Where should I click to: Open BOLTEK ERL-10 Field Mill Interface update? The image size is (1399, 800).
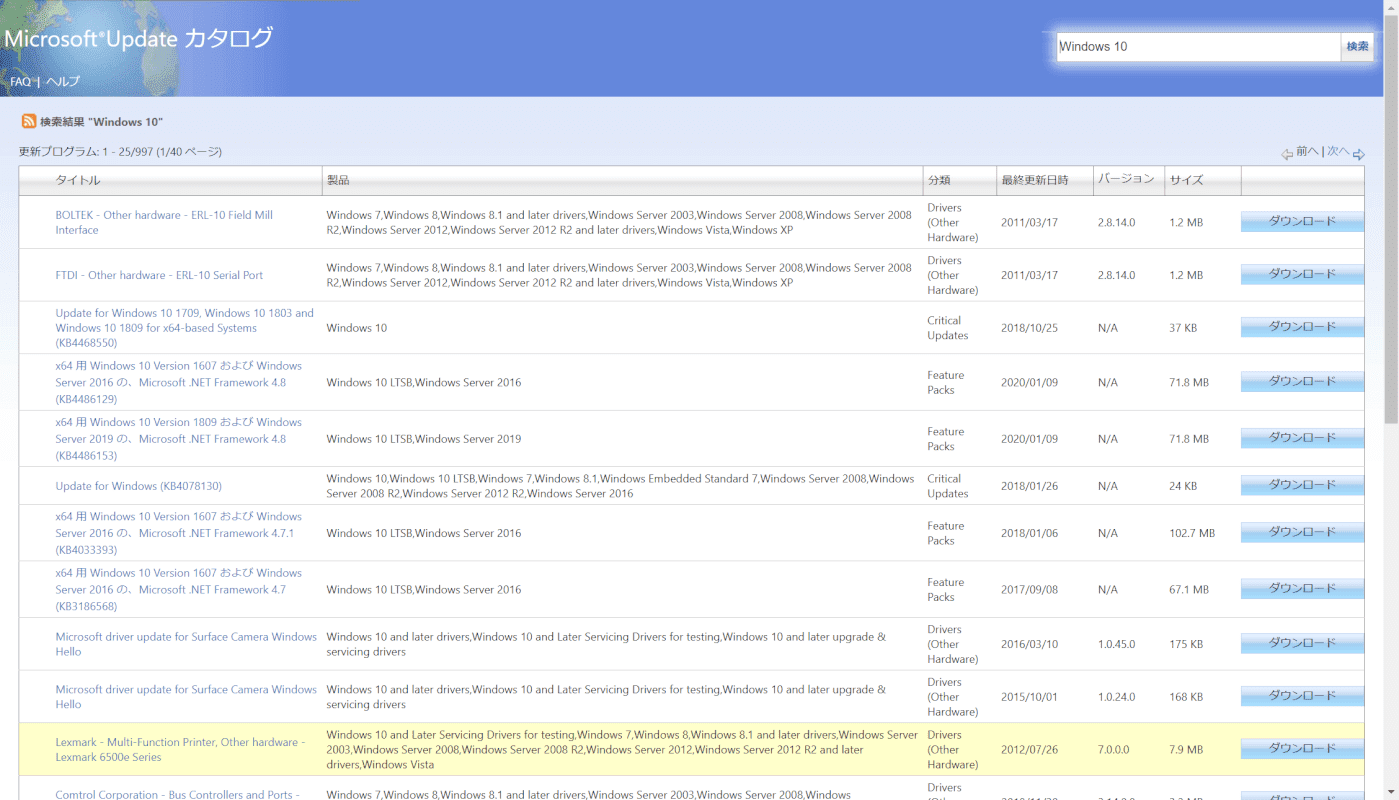tap(164, 222)
